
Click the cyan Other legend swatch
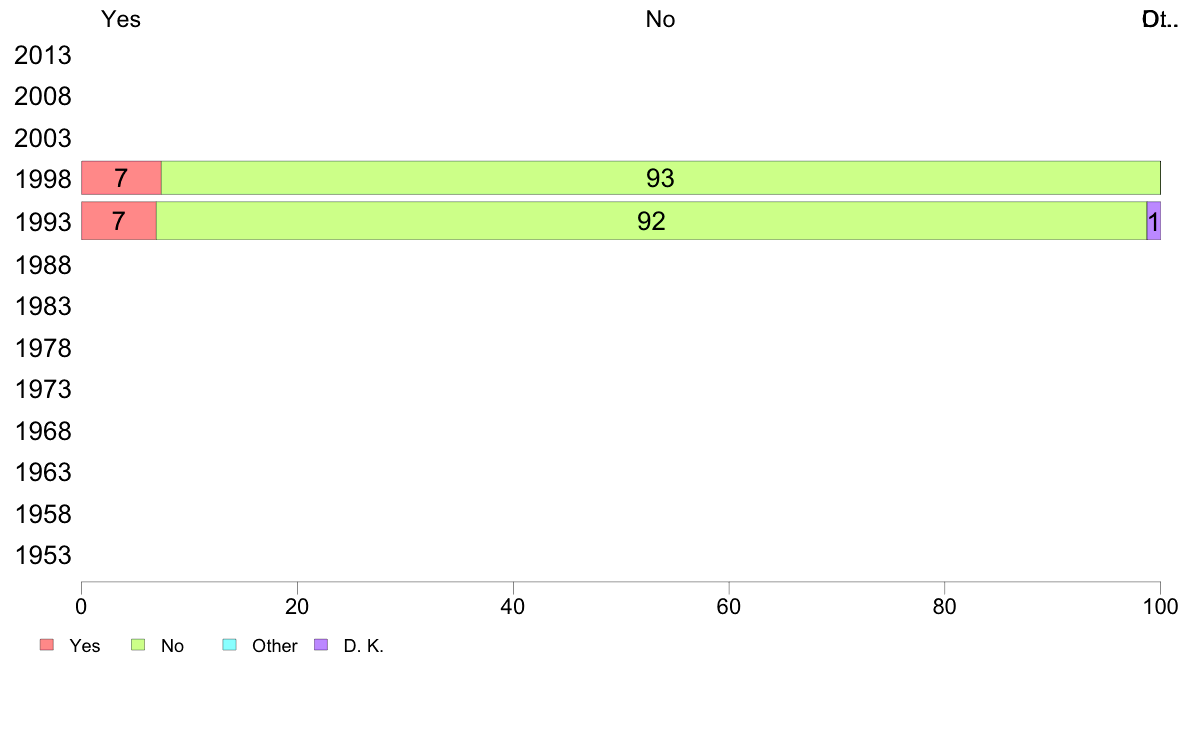point(228,645)
